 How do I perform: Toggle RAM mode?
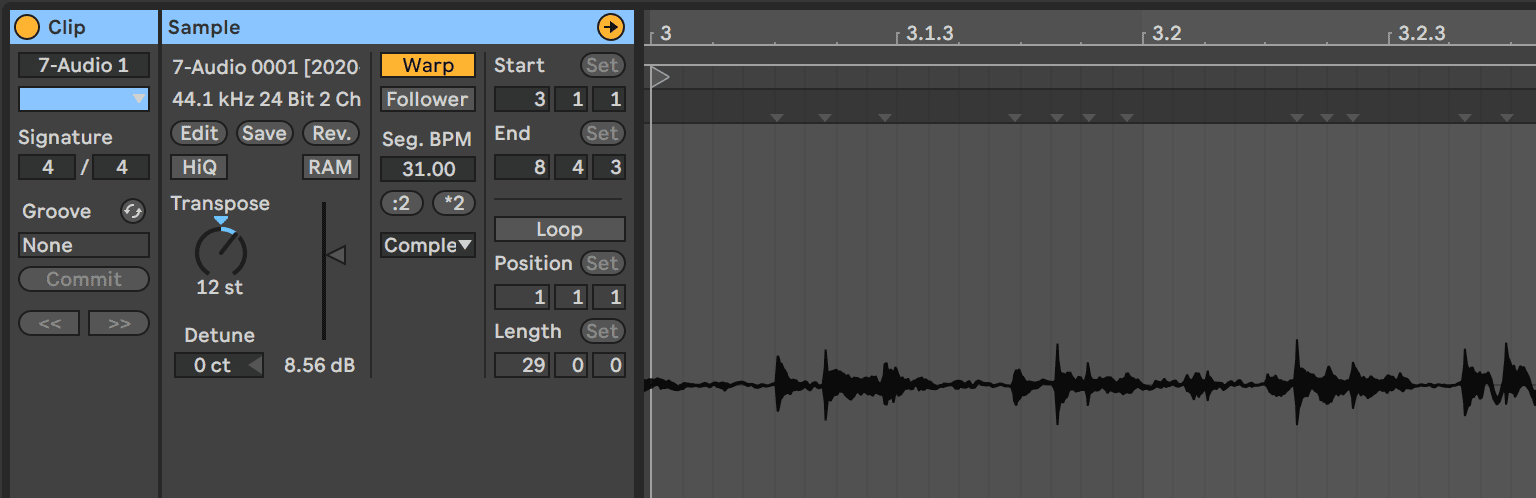click(330, 167)
